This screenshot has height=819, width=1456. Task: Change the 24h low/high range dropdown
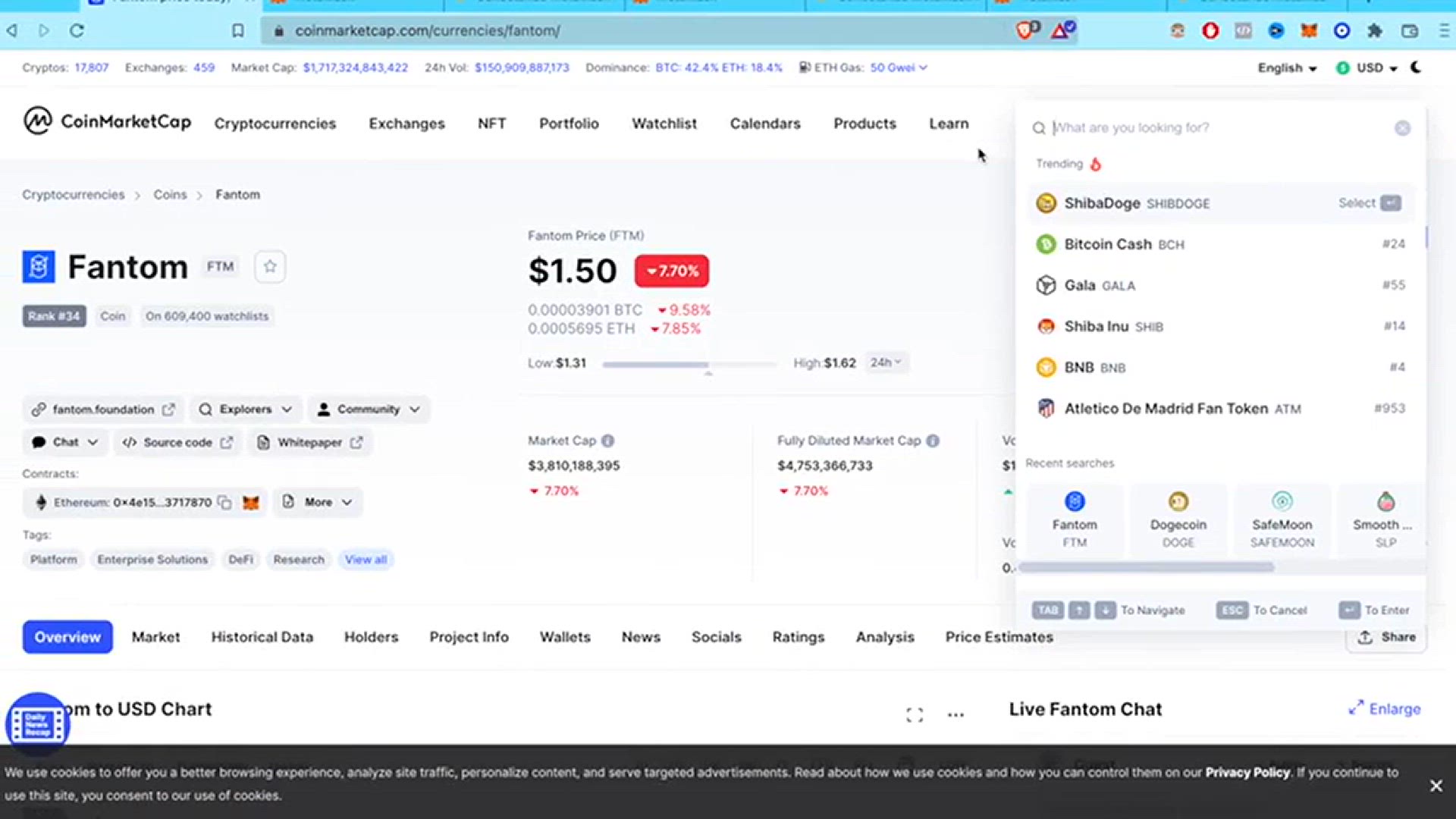[886, 362]
